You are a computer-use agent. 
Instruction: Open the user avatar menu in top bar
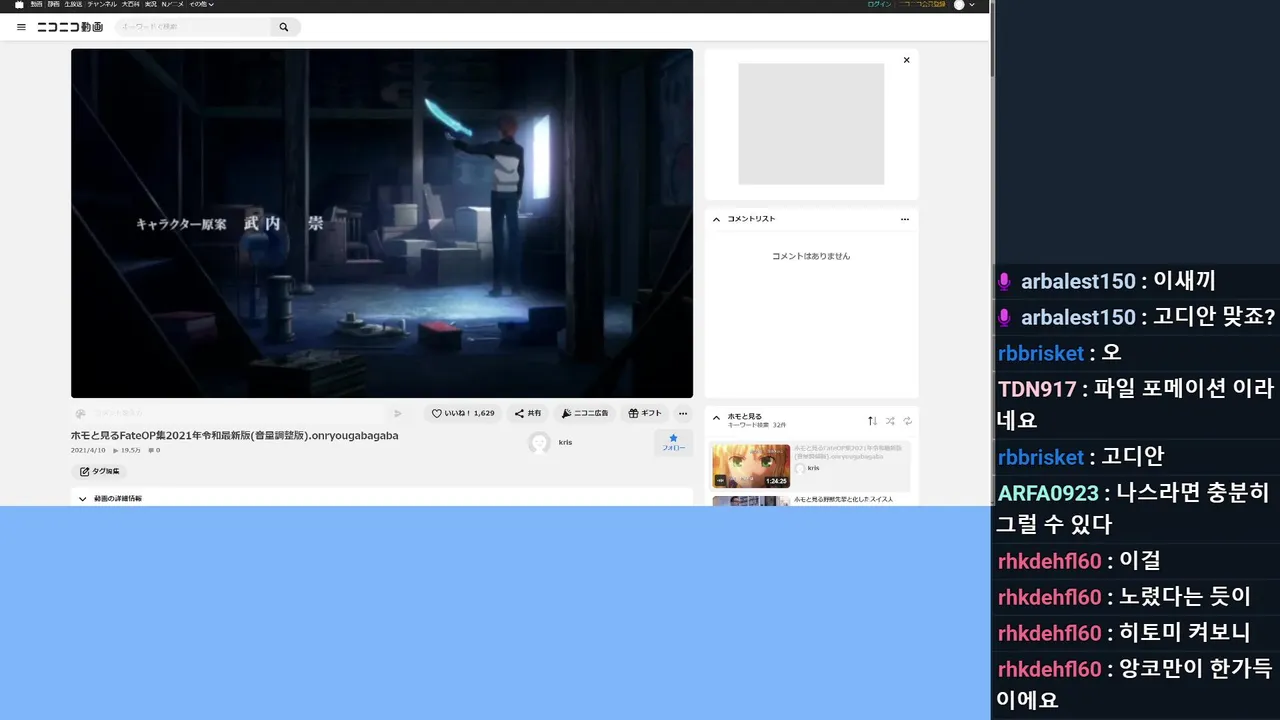[x=964, y=5]
